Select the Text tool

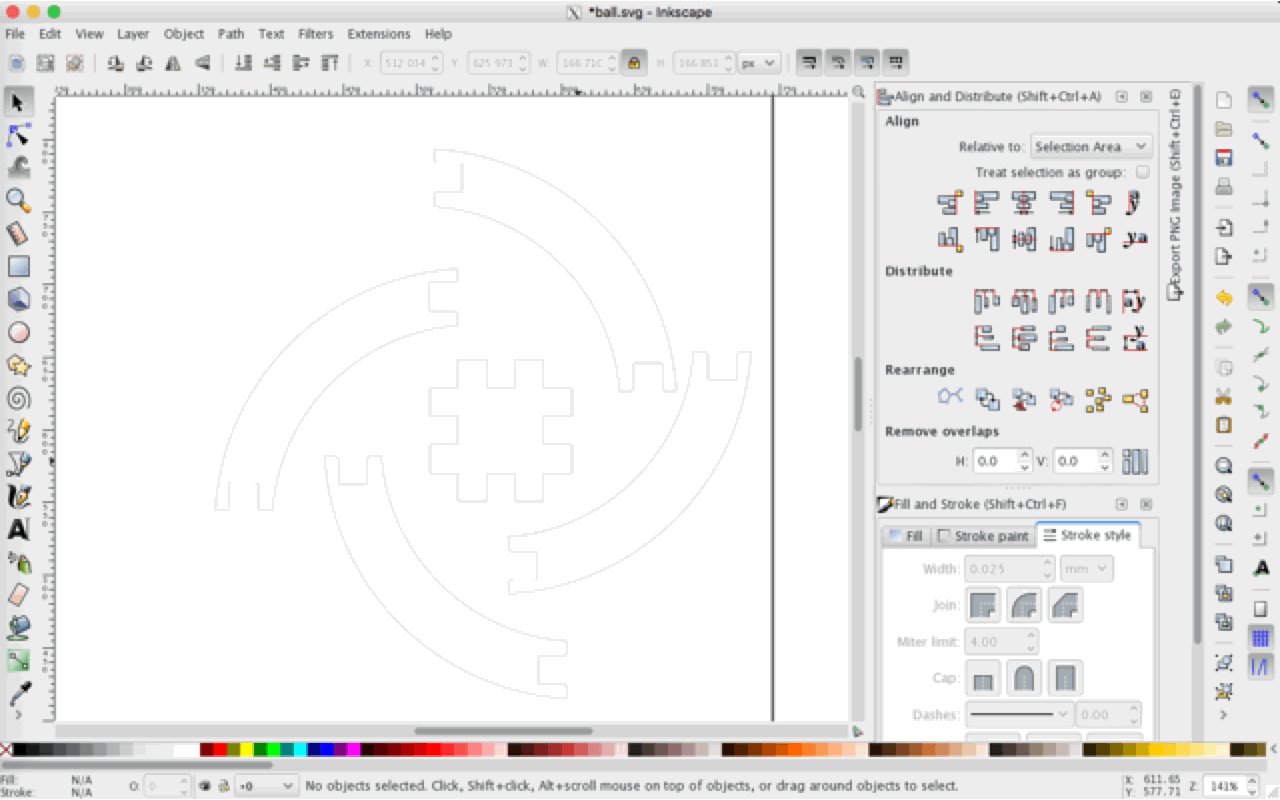coord(18,529)
